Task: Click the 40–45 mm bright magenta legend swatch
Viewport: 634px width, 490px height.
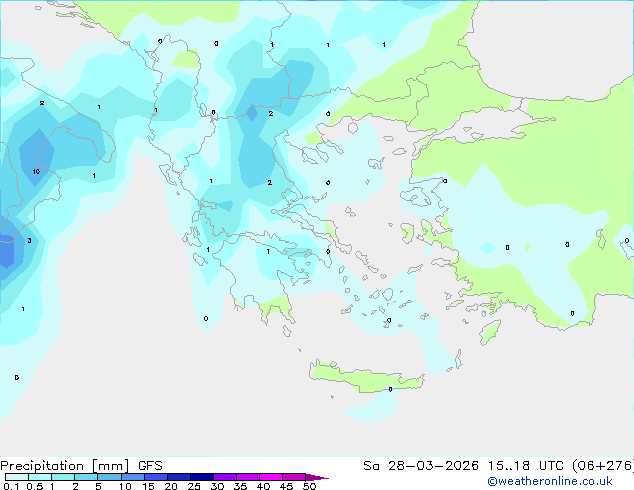Action: point(271,477)
